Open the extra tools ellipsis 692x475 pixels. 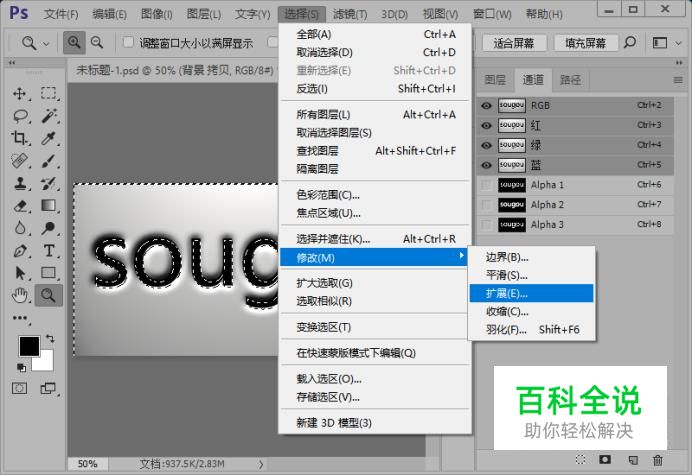(20, 318)
